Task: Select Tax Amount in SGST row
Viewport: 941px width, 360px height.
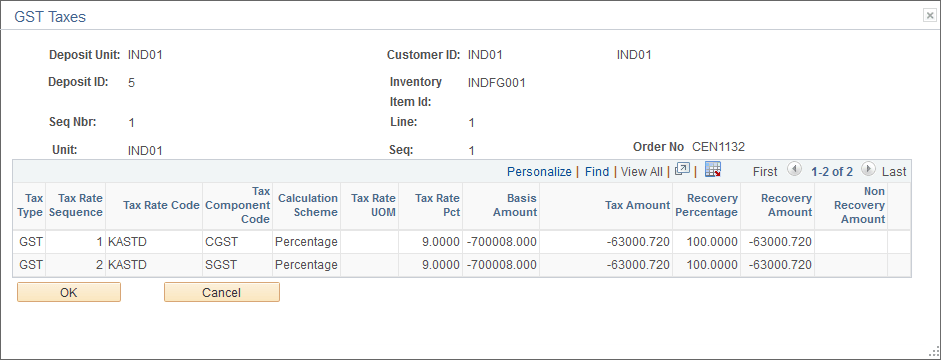Action: coord(638,265)
